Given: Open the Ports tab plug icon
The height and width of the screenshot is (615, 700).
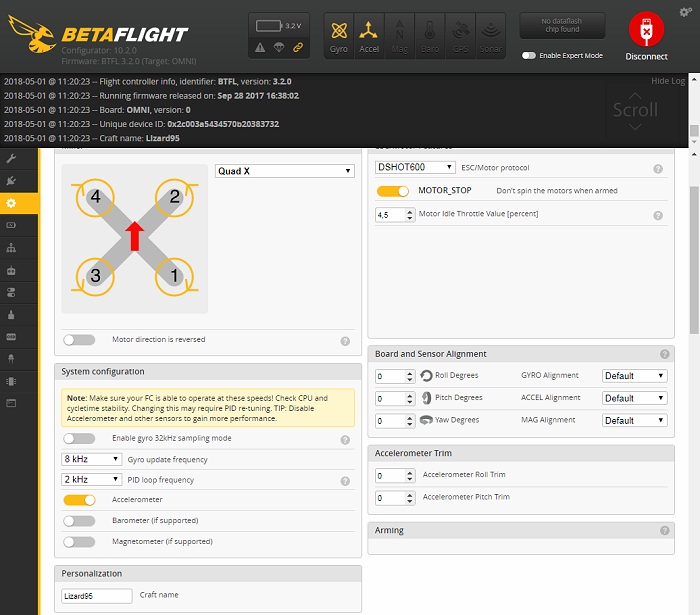Looking at the screenshot, I should 11,181.
